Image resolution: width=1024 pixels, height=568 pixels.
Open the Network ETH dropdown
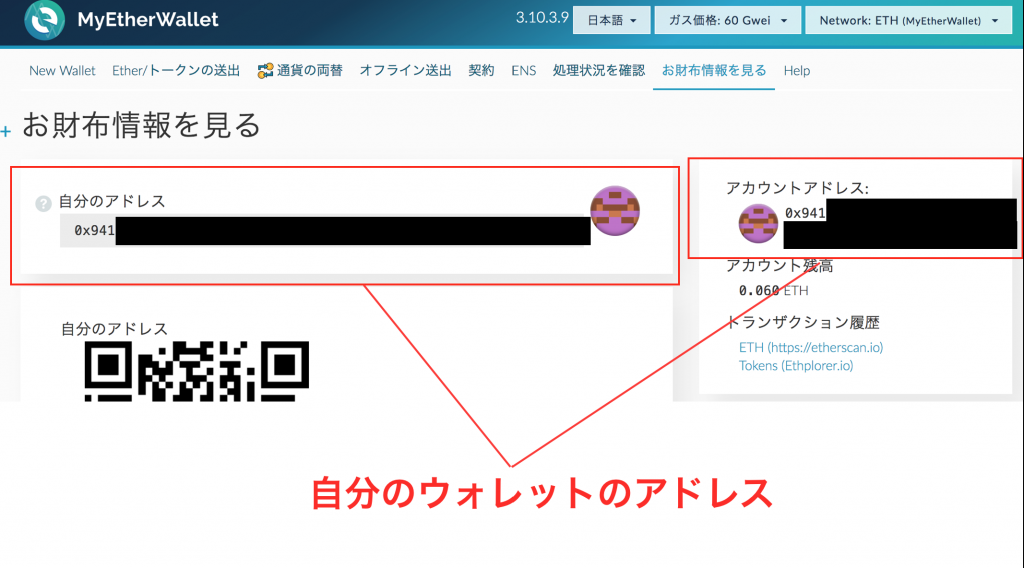click(x=908, y=20)
